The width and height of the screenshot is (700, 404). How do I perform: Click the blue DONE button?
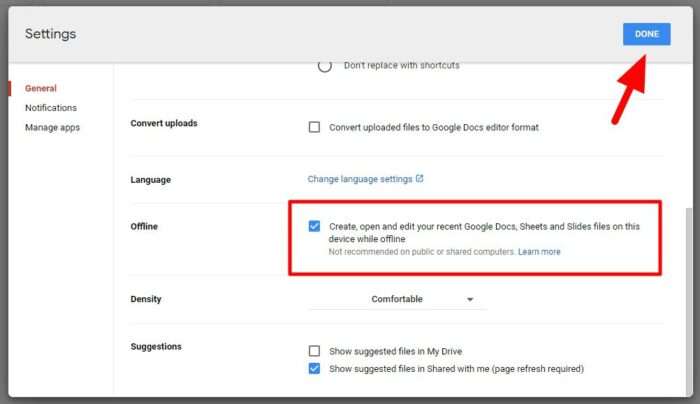click(646, 34)
